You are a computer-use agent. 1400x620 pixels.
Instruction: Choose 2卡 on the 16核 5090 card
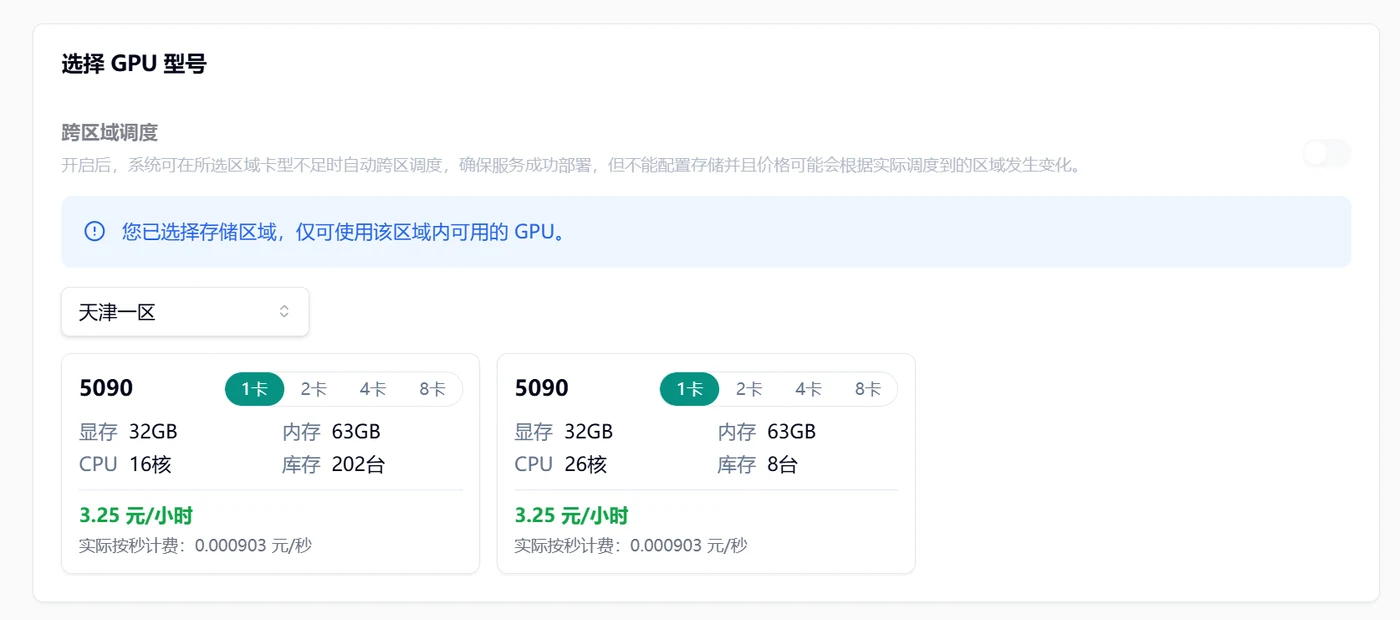(314, 389)
